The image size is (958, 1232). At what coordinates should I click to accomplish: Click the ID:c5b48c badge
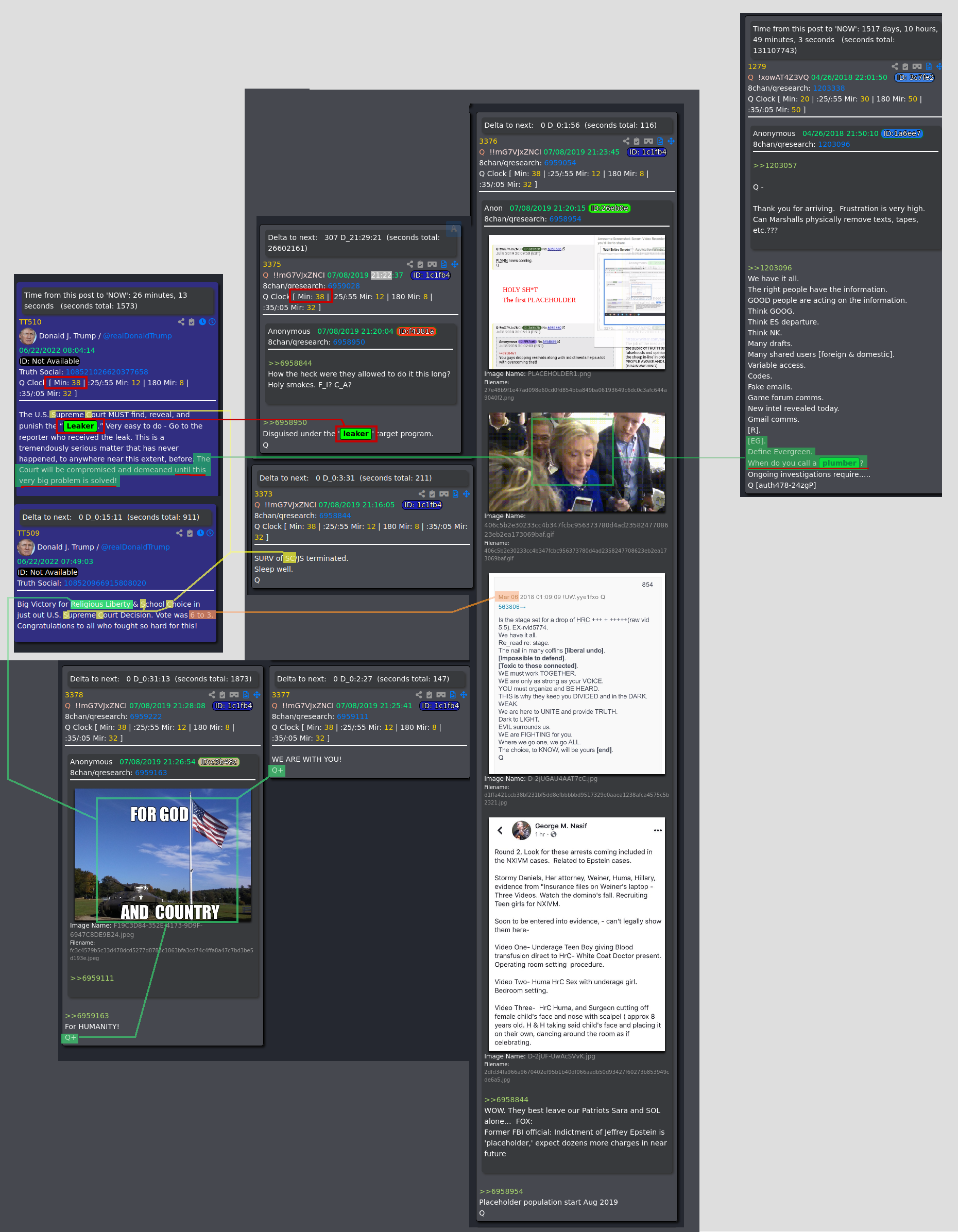click(219, 762)
